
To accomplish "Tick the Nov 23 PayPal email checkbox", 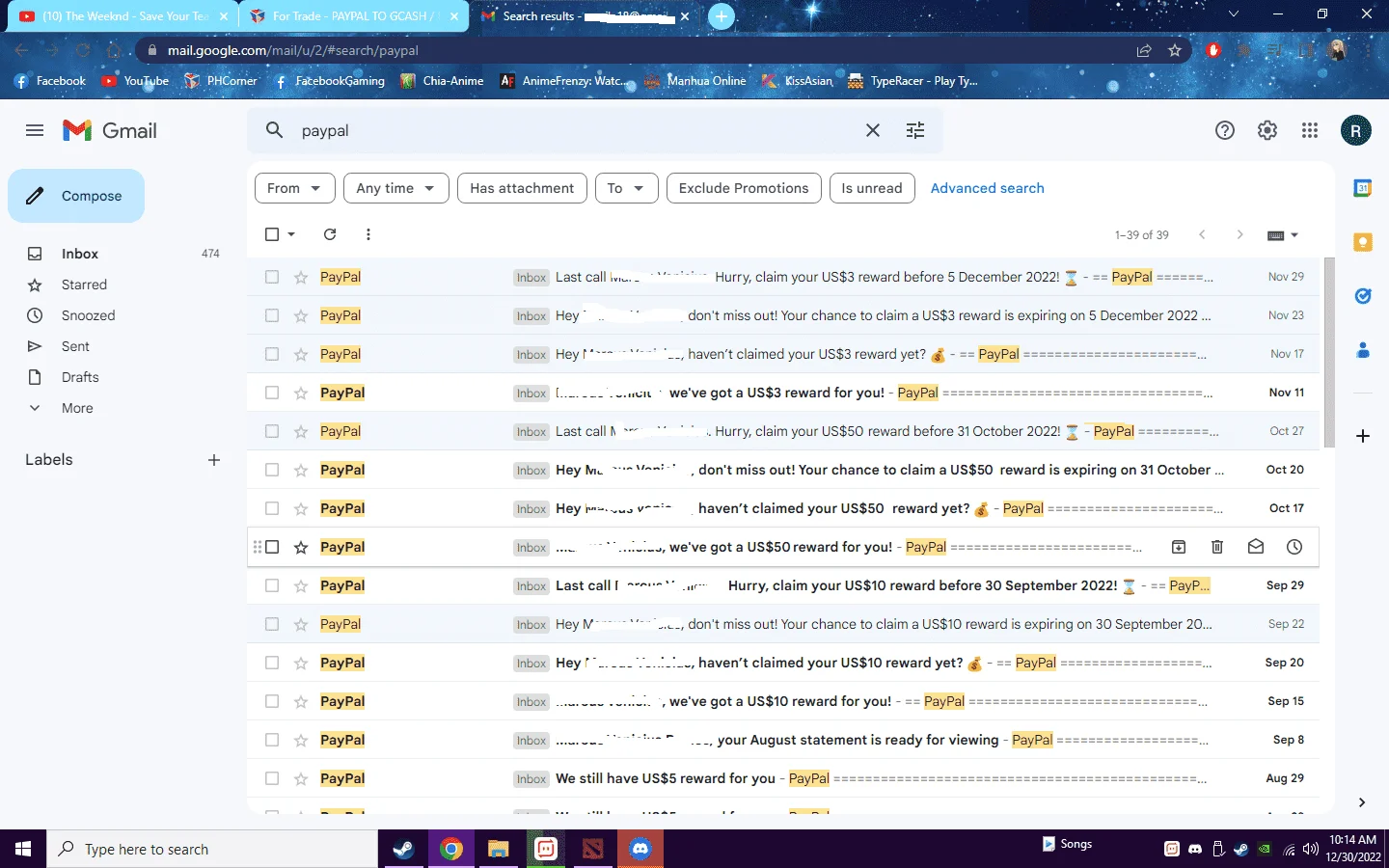I will click(x=272, y=315).
